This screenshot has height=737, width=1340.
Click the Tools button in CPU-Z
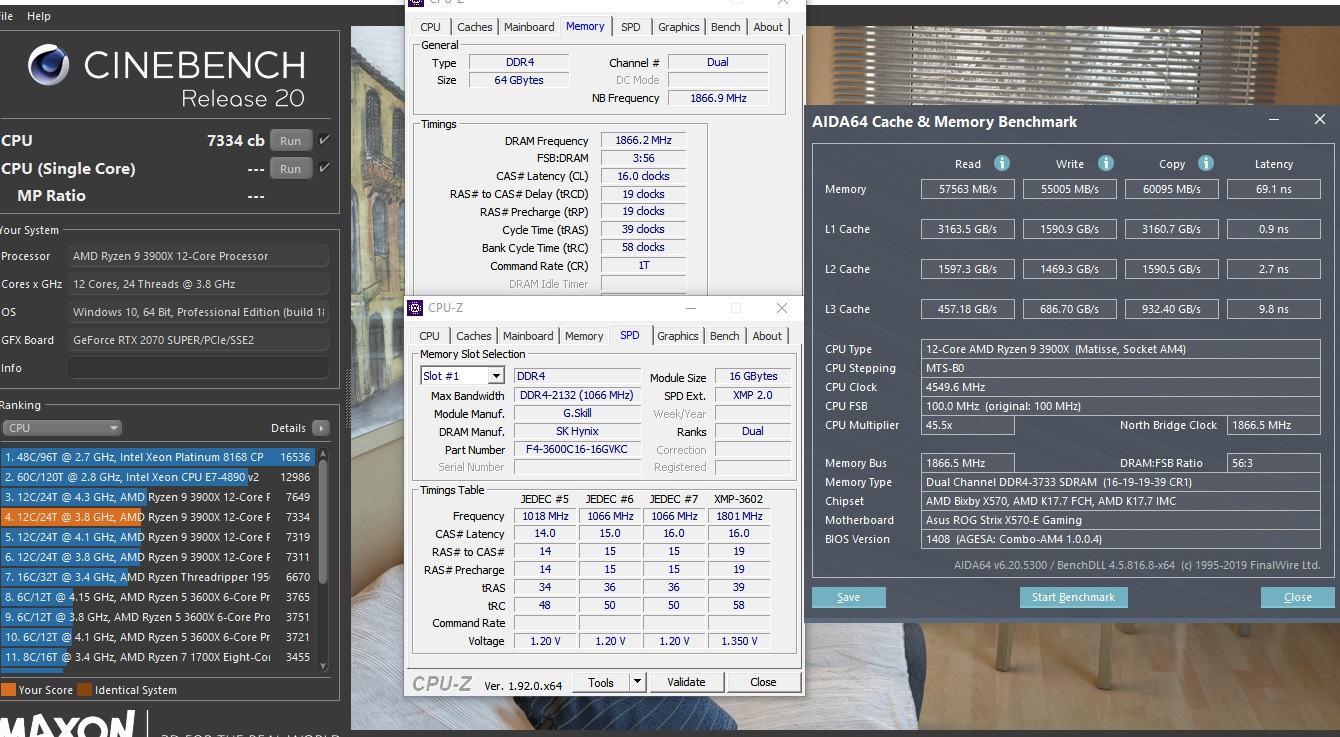coord(601,682)
